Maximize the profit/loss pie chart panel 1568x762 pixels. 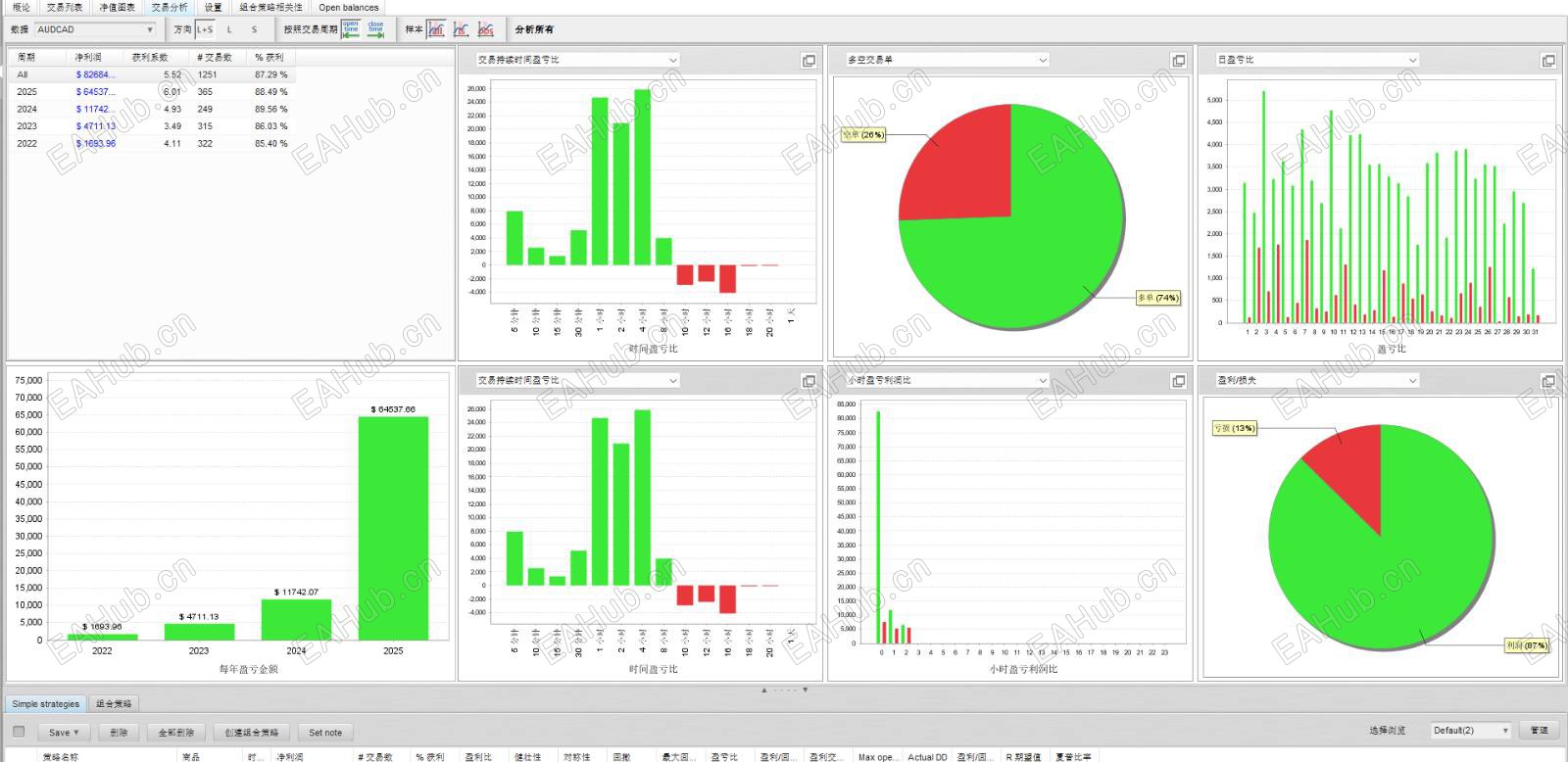[x=1548, y=381]
